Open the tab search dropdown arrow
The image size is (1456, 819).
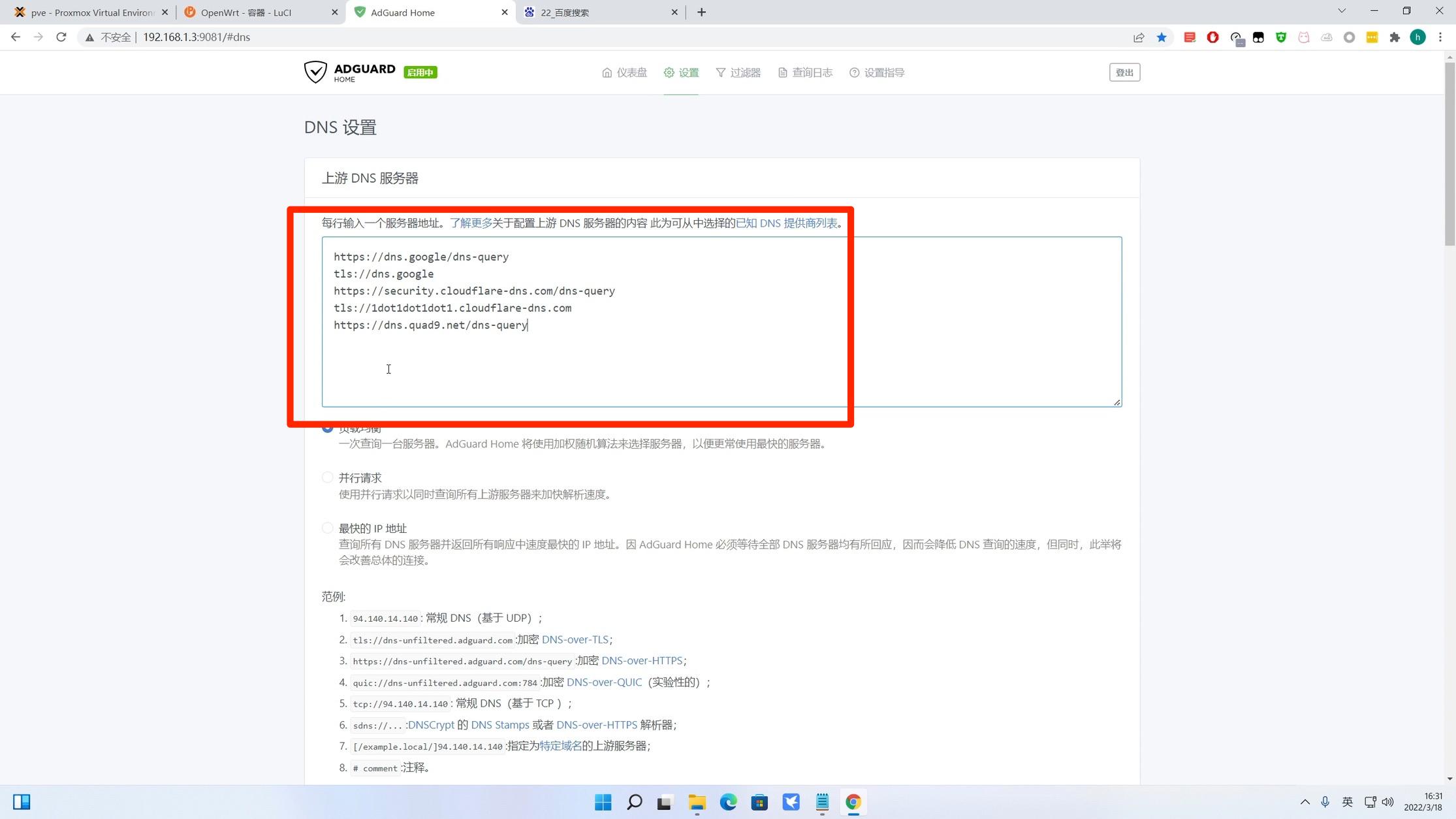tap(1341, 12)
